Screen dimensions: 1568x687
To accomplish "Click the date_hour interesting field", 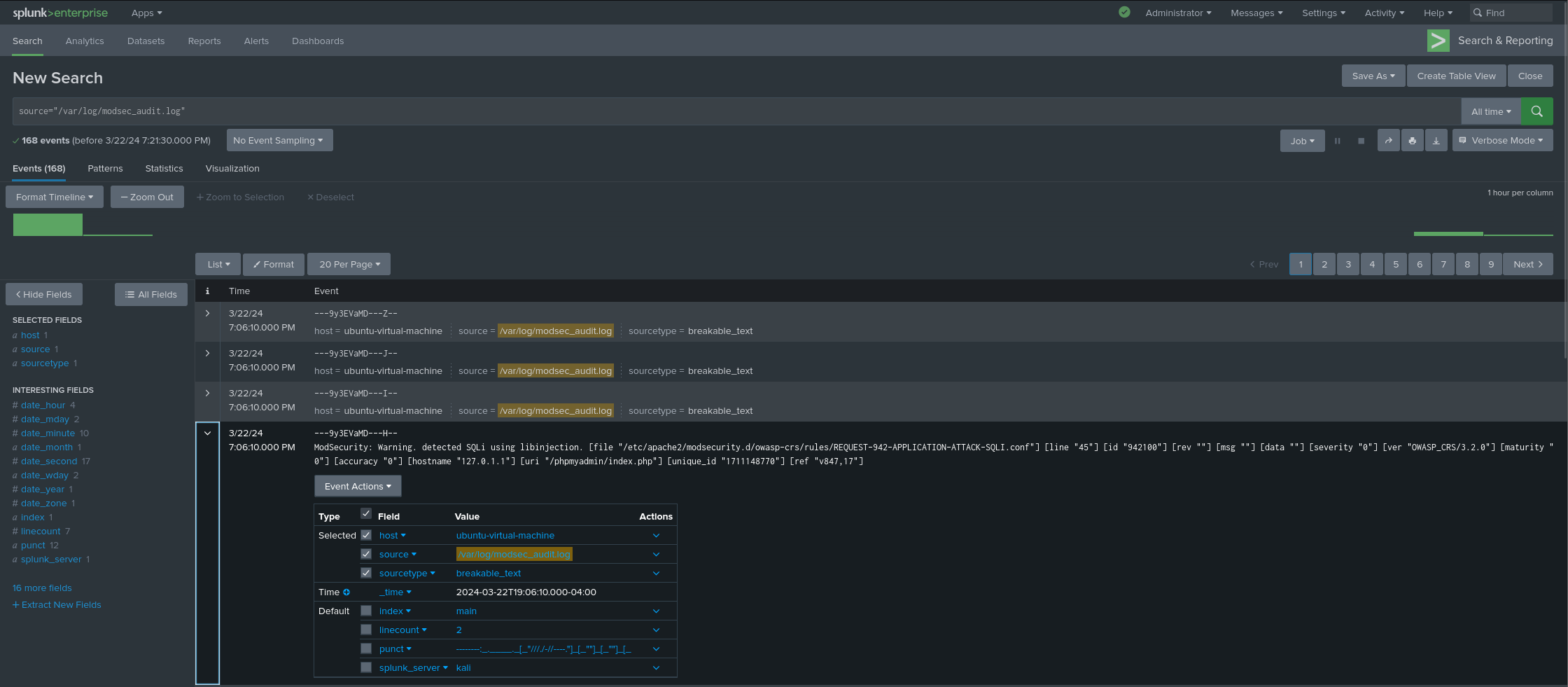I will (x=43, y=405).
